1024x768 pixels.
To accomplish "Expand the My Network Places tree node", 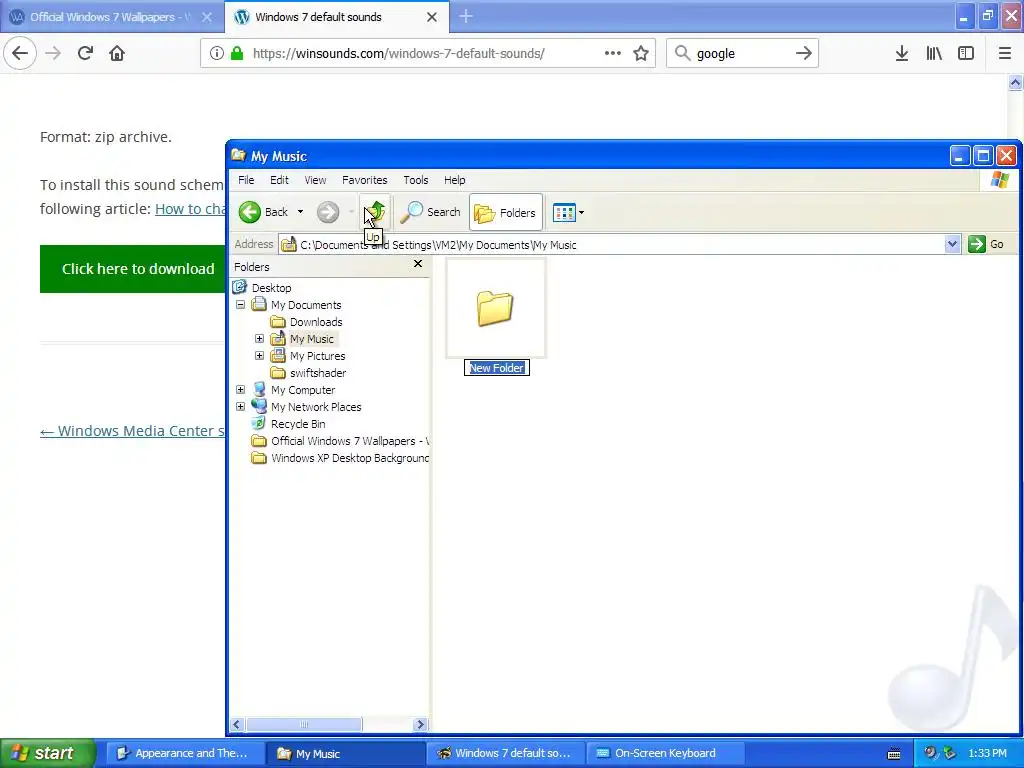I will [x=240, y=406].
